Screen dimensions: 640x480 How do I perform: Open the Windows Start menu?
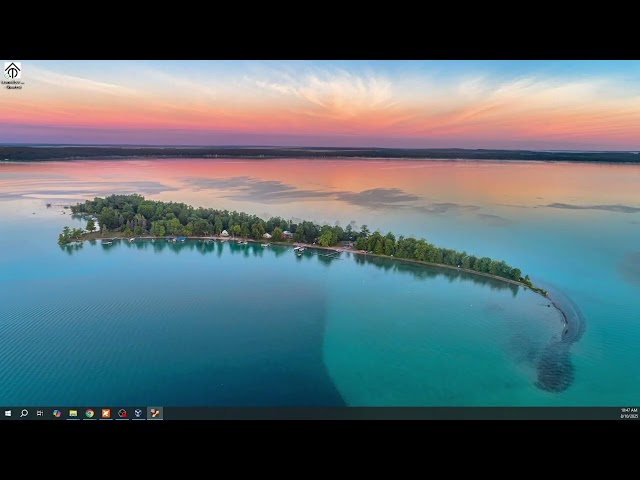pyautogui.click(x=8, y=413)
